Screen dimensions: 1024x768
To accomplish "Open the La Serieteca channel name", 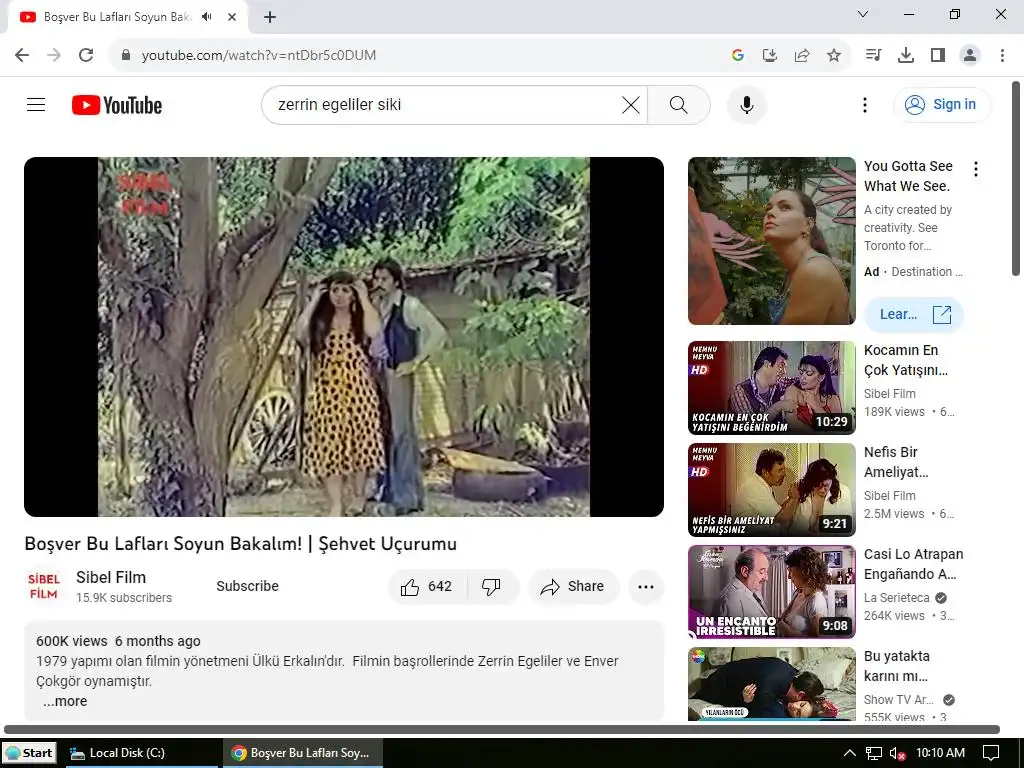I will tap(896, 598).
